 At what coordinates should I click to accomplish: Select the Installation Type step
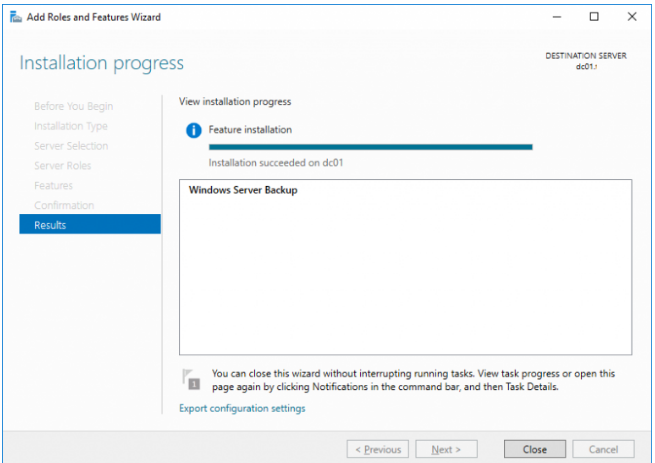[71, 126]
